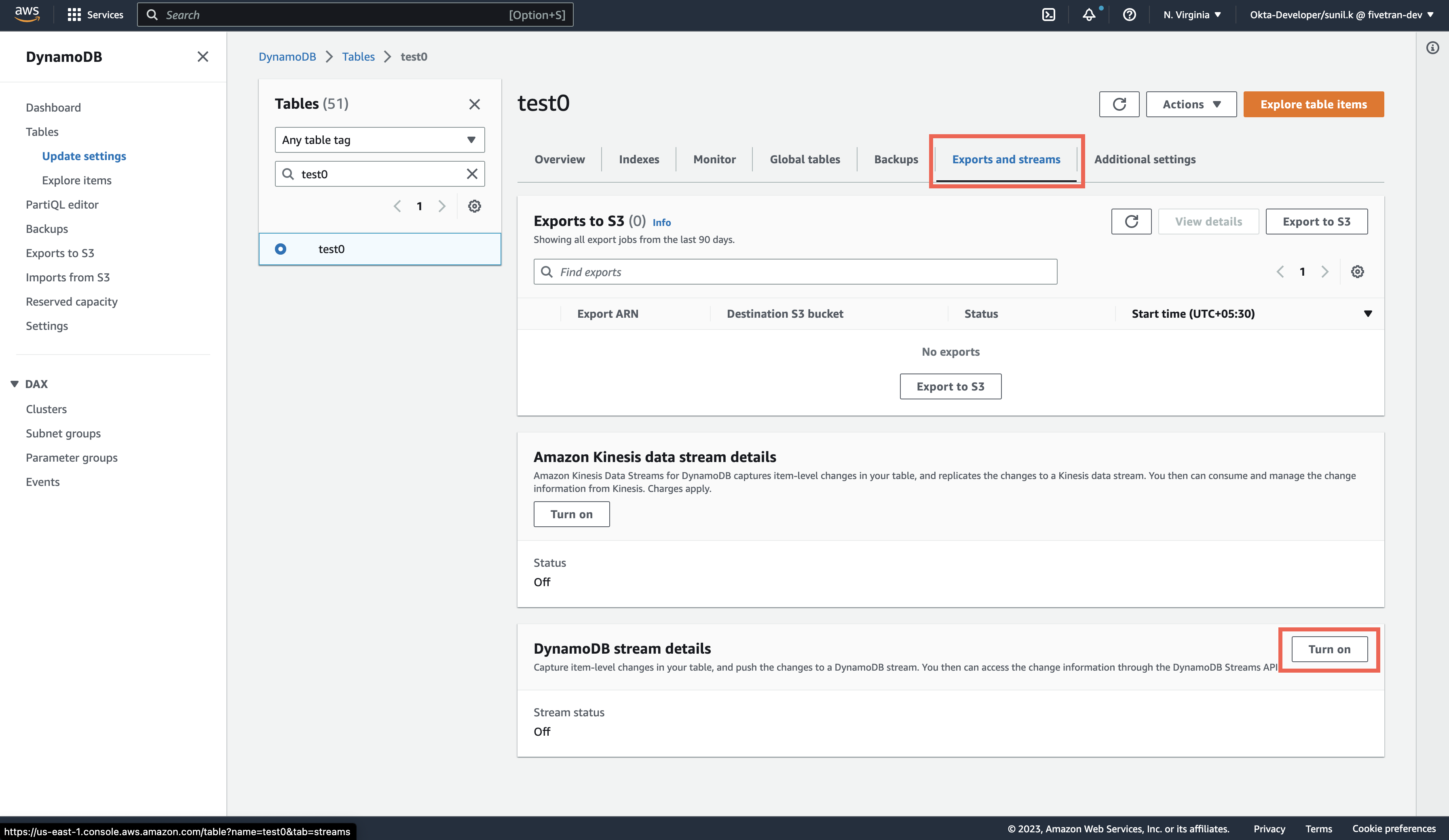Open the AWS home logo
Screen dimensions: 1449x840
point(27,15)
